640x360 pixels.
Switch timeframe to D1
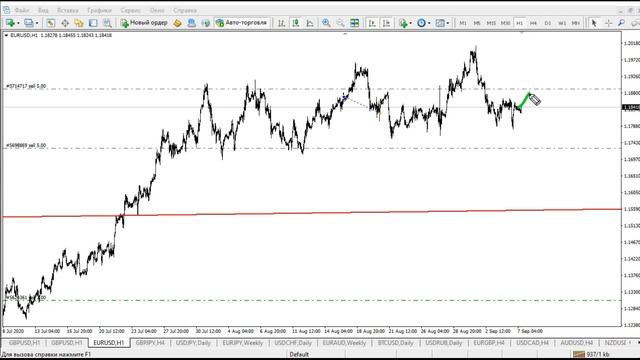(548, 23)
